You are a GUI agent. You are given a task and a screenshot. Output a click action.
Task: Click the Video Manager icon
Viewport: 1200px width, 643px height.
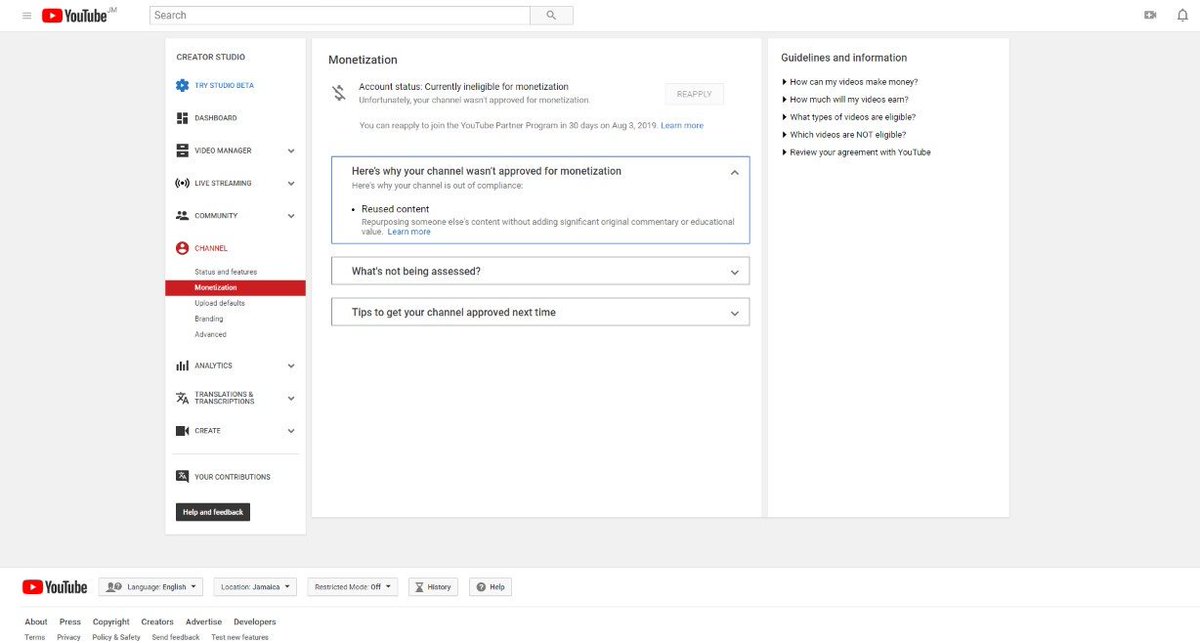click(182, 151)
